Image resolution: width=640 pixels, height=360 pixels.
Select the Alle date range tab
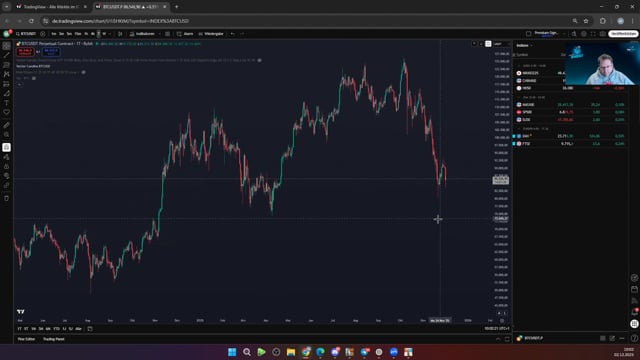coord(78,329)
